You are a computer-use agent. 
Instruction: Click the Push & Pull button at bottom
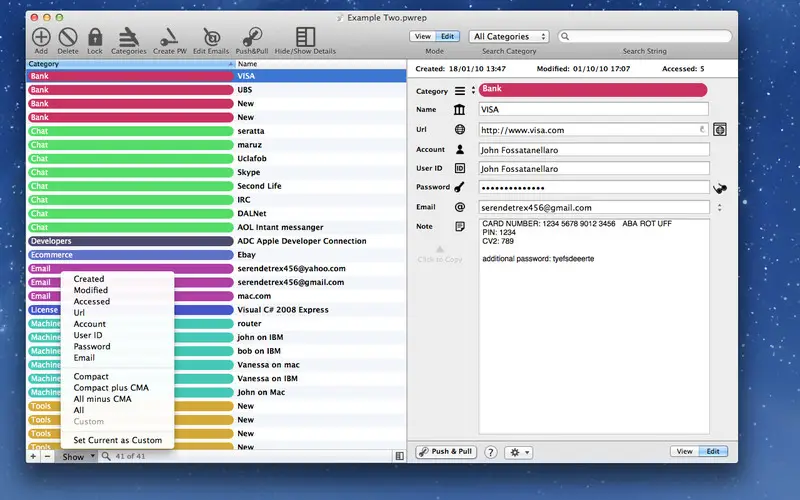(x=446, y=452)
